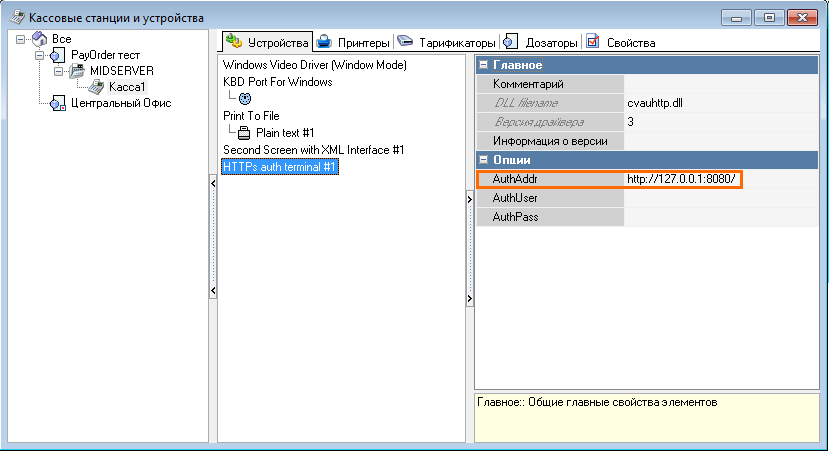This screenshot has width=829, height=451.
Task: Click the PayOrder тест node icon
Action: point(58,55)
